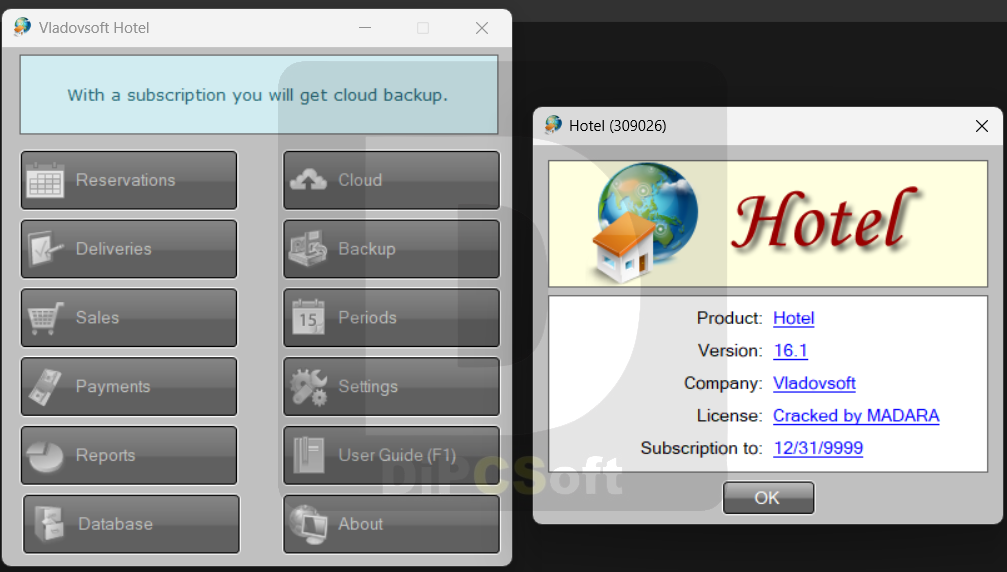Click the globe and house logo image

click(644, 223)
